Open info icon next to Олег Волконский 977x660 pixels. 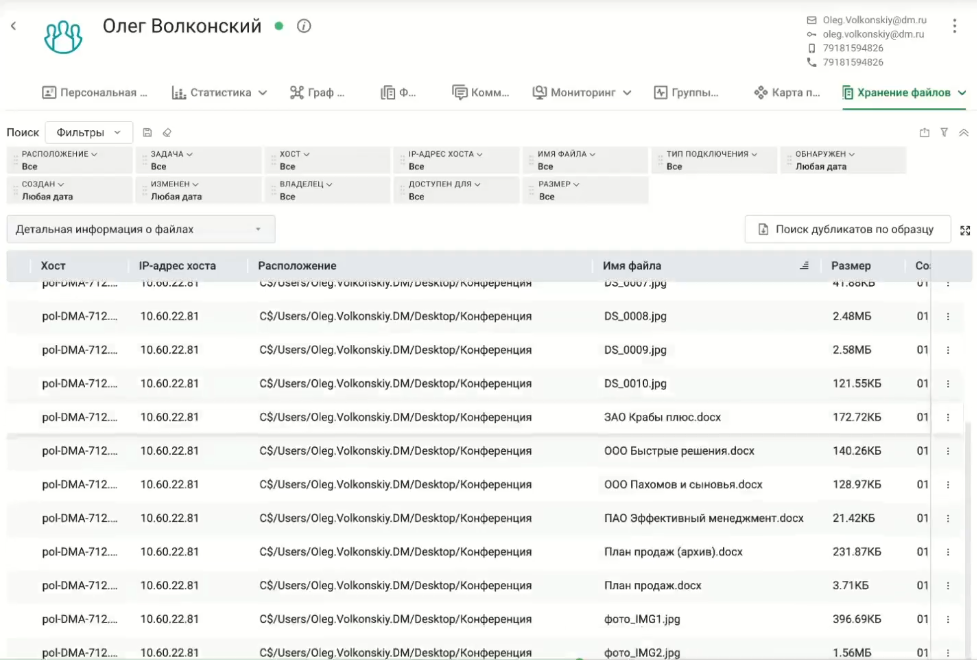click(304, 26)
